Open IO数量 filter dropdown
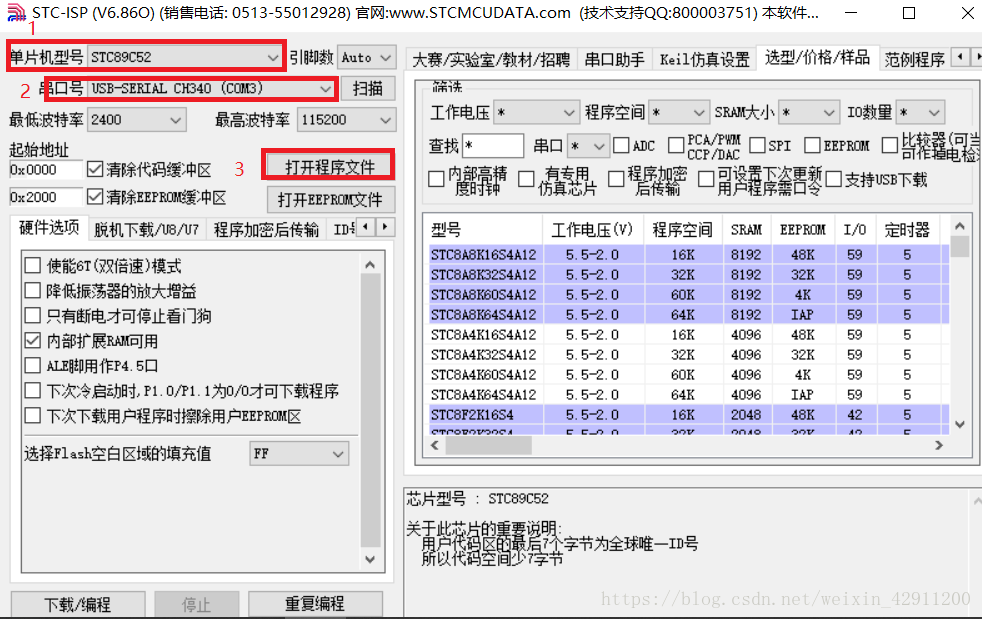This screenshot has width=982, height=619. pos(920,113)
